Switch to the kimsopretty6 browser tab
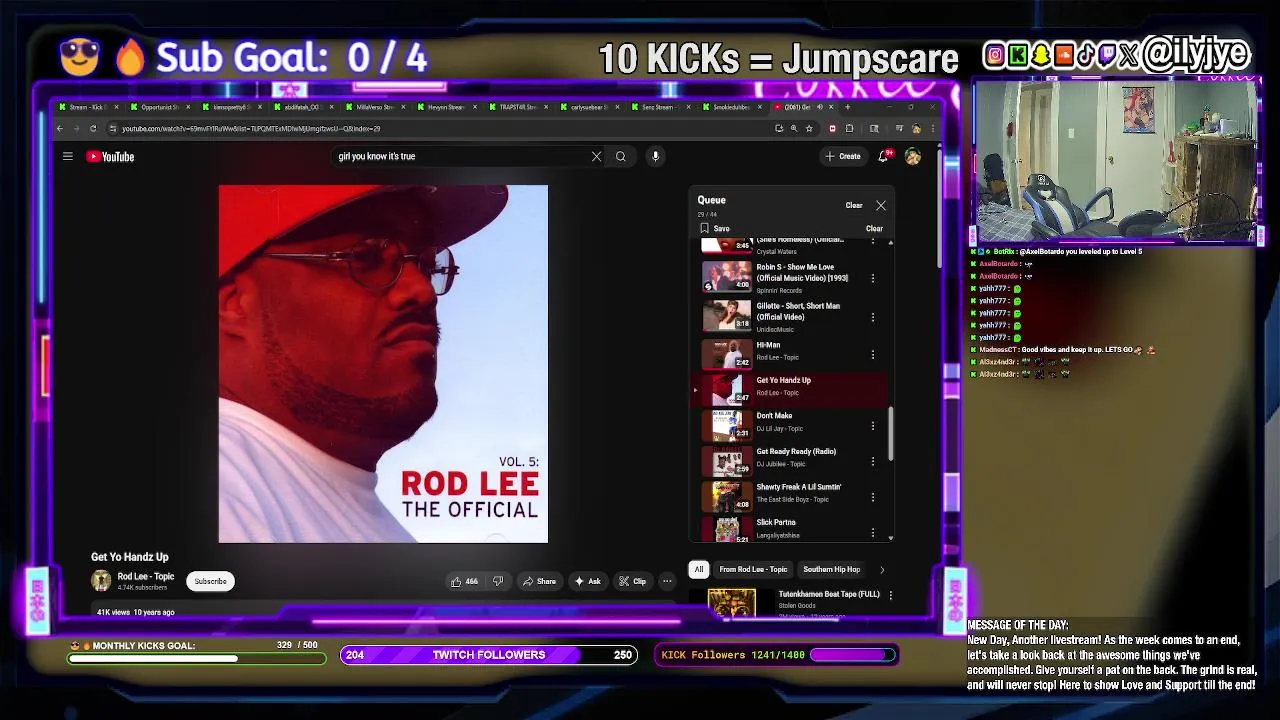 point(230,107)
